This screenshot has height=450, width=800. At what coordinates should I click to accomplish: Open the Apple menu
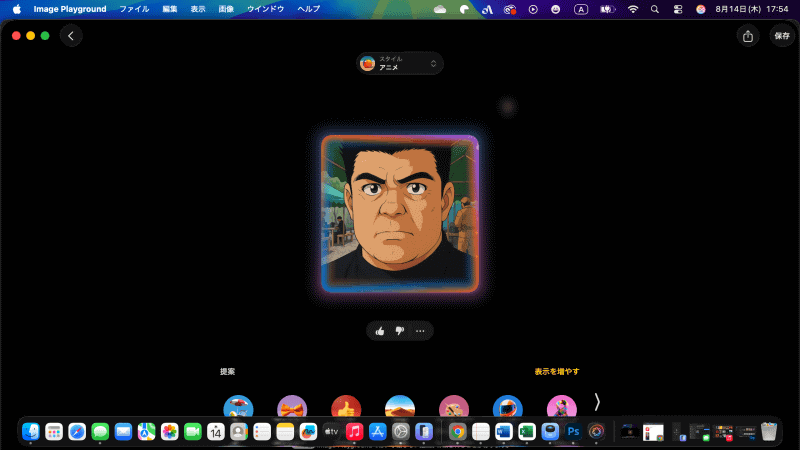click(17, 9)
